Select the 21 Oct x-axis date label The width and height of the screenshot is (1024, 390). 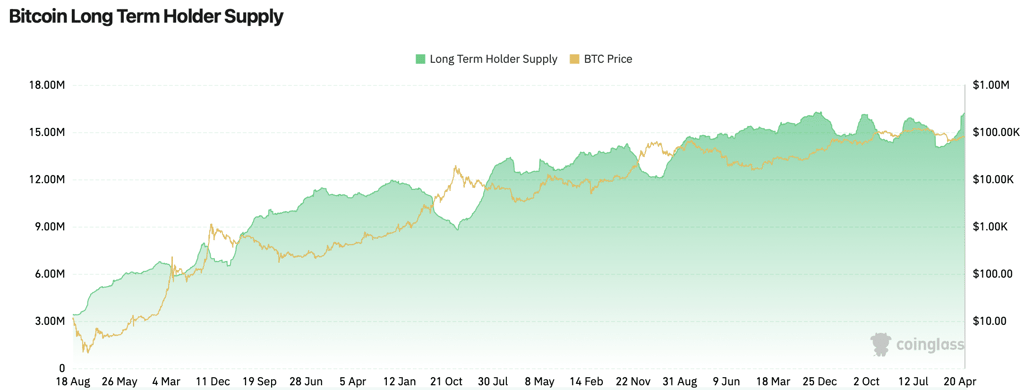[445, 380]
